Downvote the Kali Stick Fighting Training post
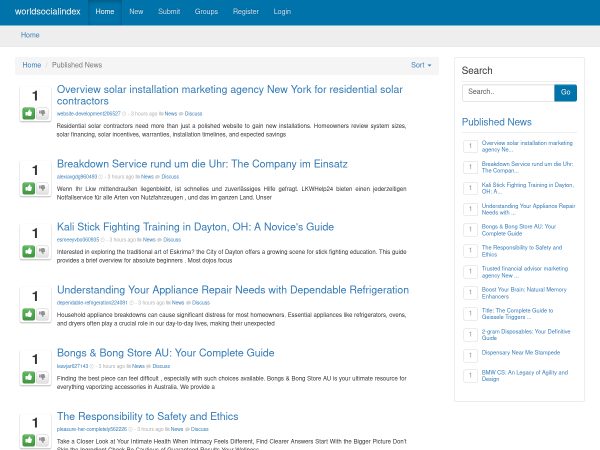The height and width of the screenshot is (450, 600). [x=42, y=251]
